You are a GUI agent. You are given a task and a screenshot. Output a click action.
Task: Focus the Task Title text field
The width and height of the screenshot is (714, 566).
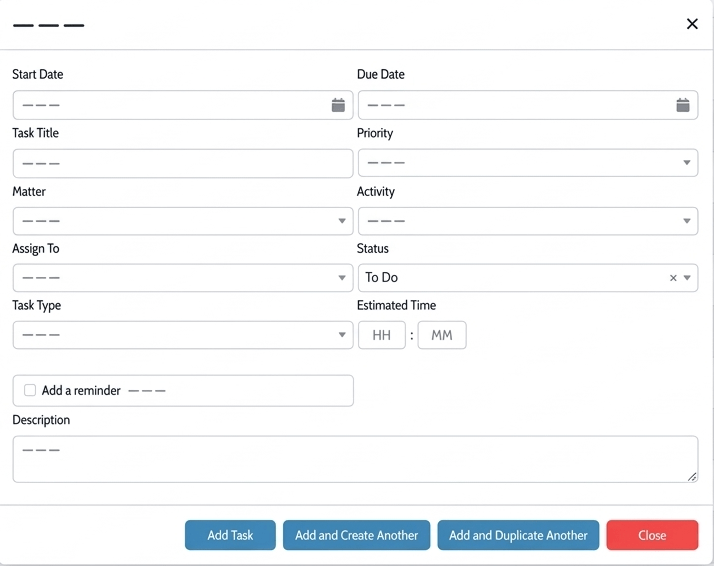pyautogui.click(x=182, y=163)
